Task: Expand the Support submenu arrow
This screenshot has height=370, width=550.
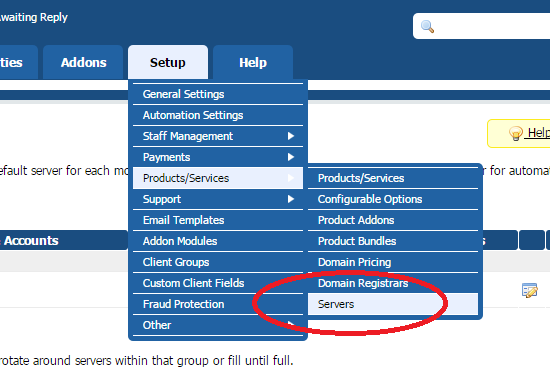Action: point(290,199)
